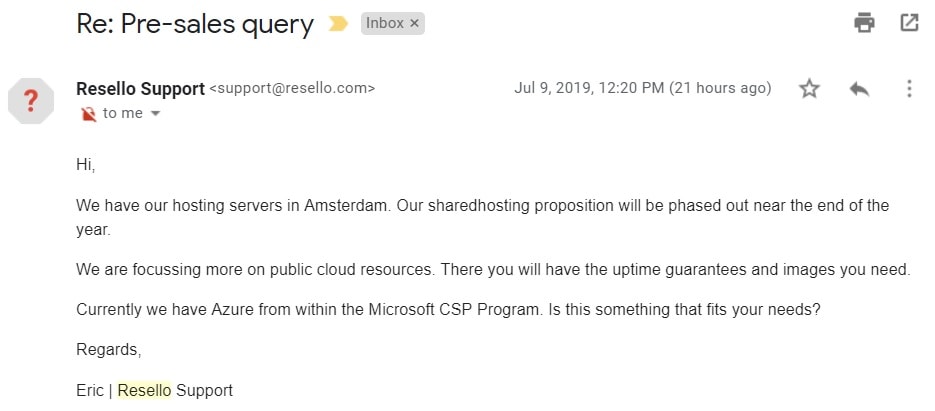Click the subject line Re: Pre-sales query
The width and height of the screenshot is (935, 411).
195,24
